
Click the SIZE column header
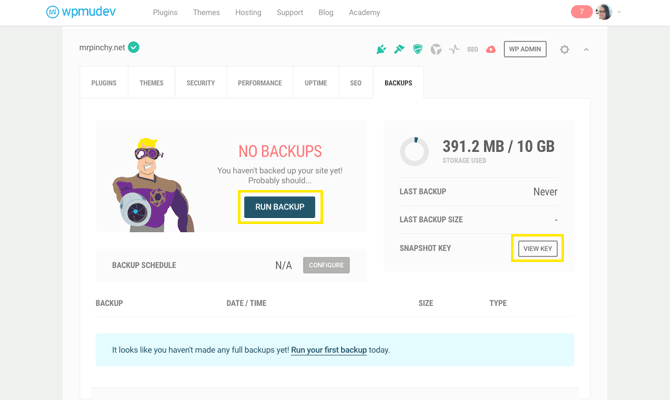[426, 303]
